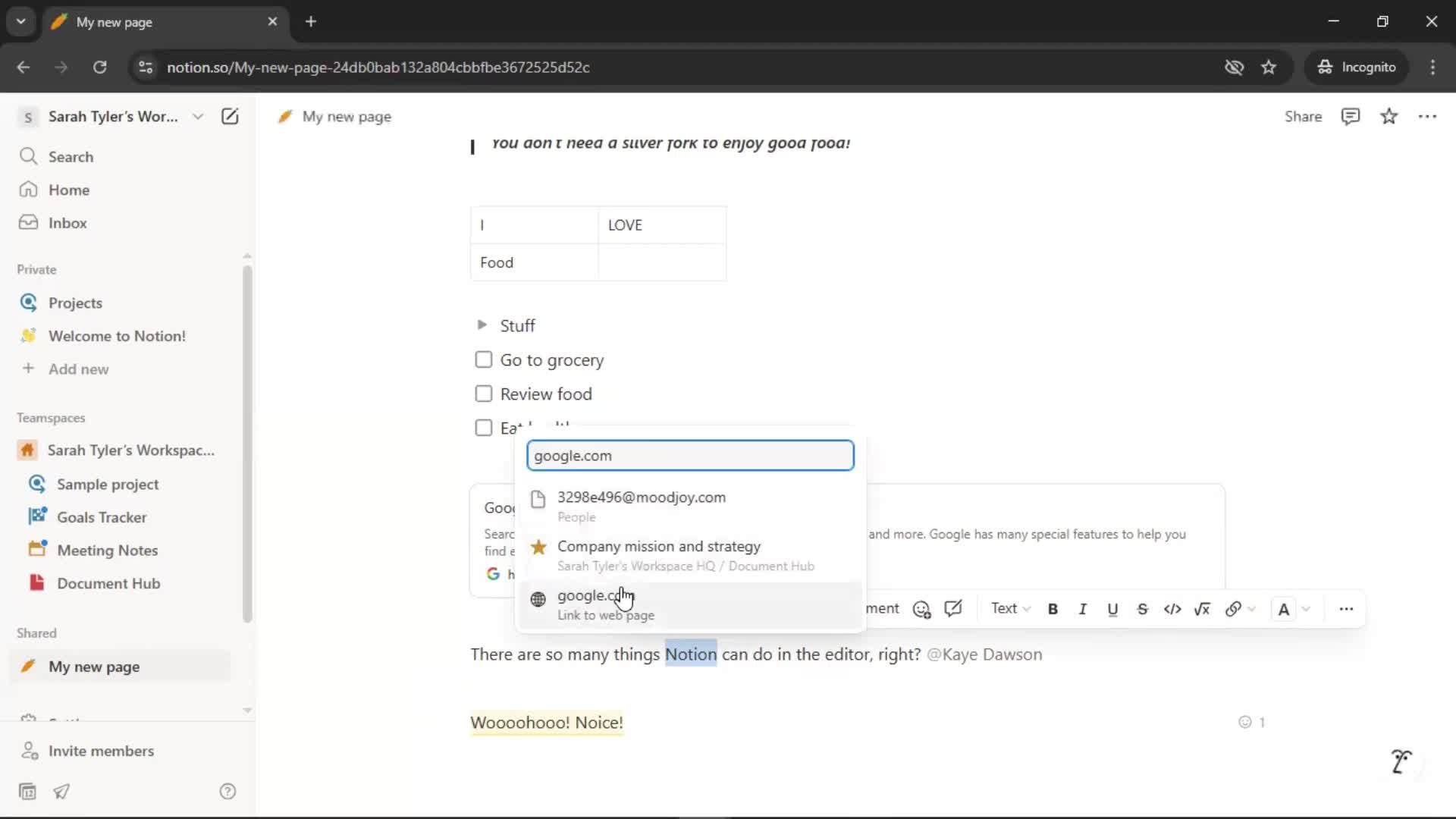Open the text color A dropdown
This screenshot has height=819, width=1456.
(x=1293, y=609)
